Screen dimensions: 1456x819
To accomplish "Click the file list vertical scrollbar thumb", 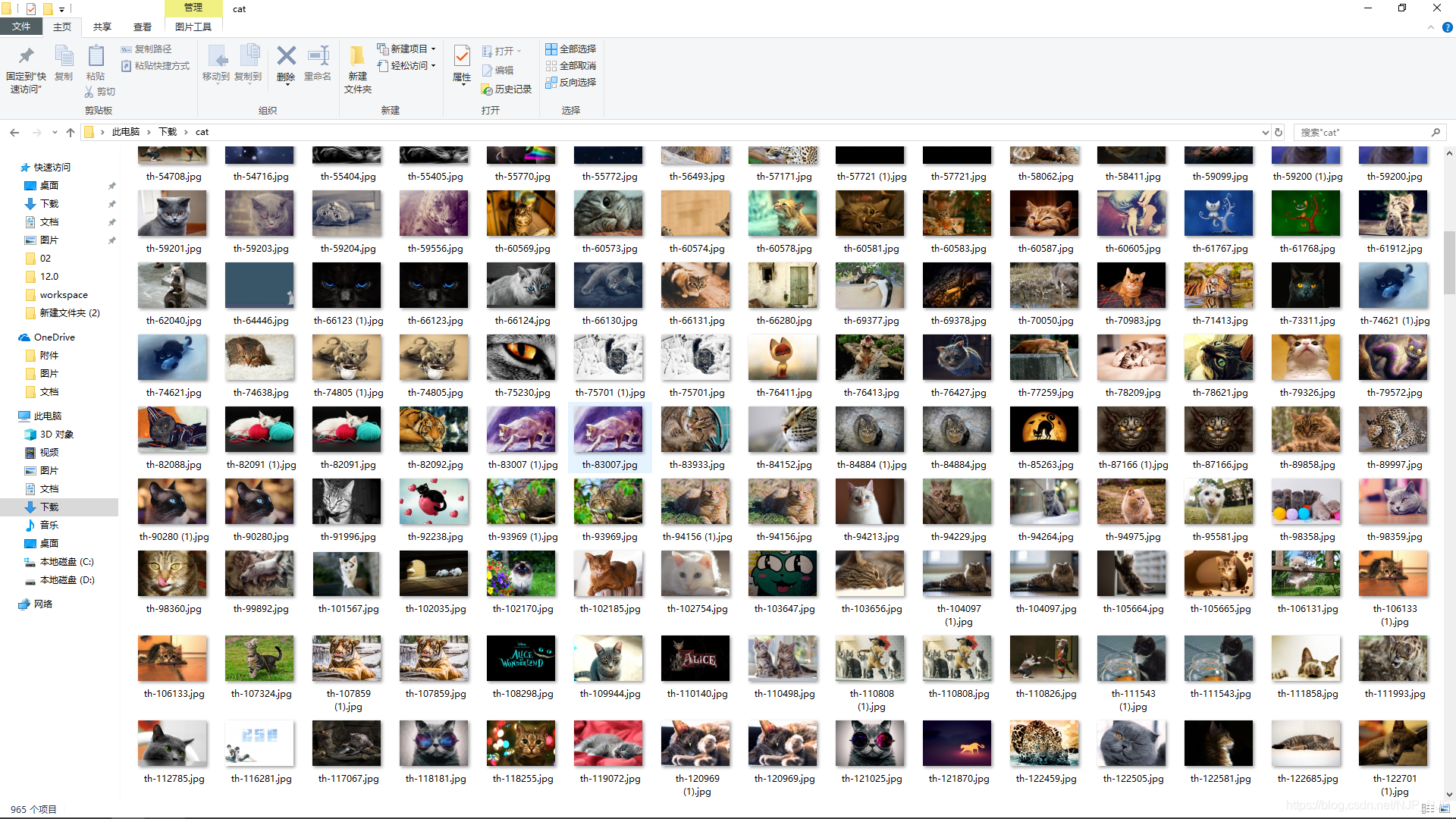I will (x=1448, y=262).
